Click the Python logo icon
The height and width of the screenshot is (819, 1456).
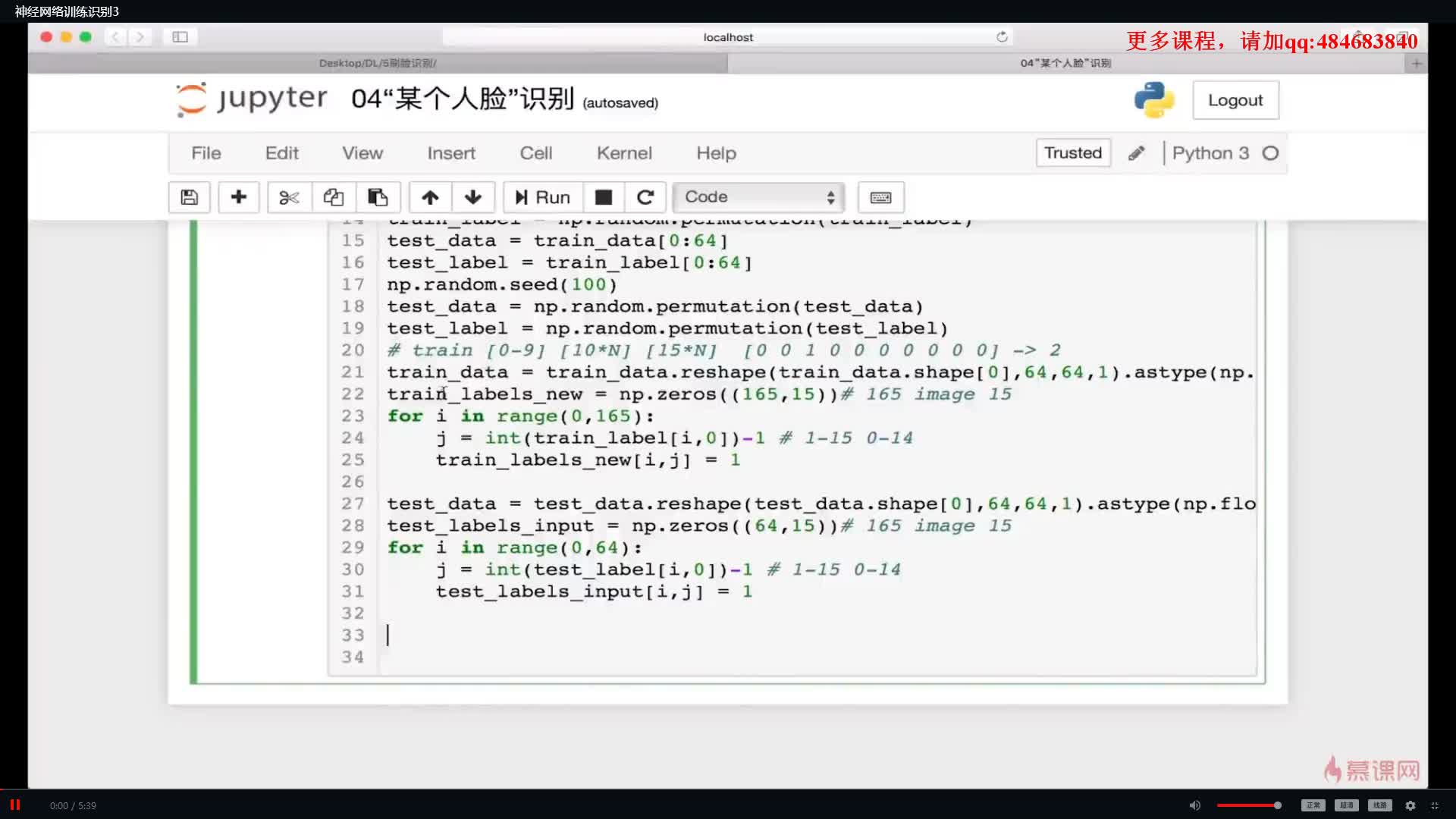pos(1154,100)
